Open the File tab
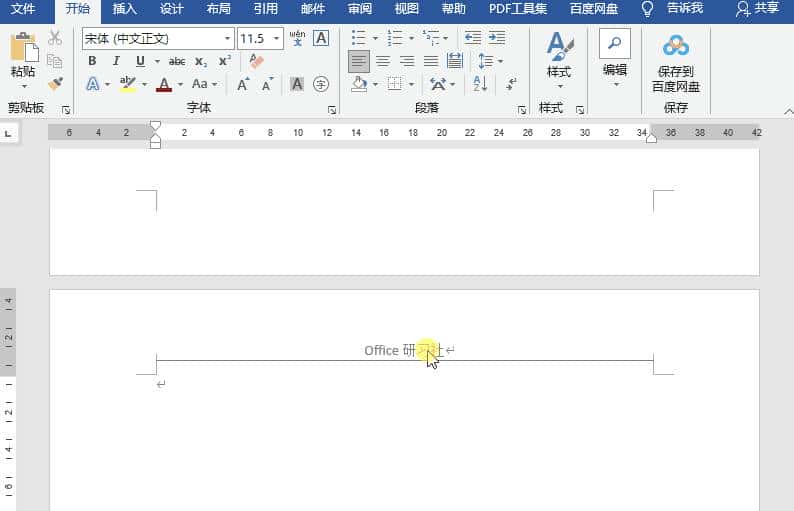Image resolution: width=794 pixels, height=511 pixels. pos(23,9)
